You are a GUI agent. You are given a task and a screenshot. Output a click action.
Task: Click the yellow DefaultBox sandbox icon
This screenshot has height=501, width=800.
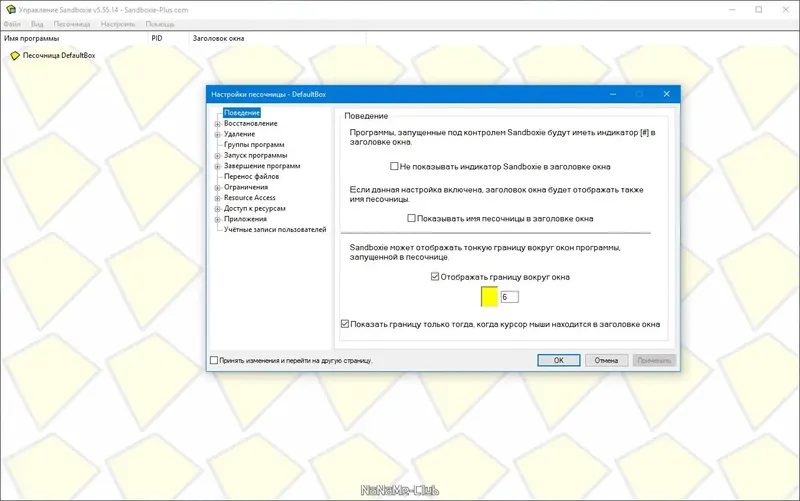(15, 56)
